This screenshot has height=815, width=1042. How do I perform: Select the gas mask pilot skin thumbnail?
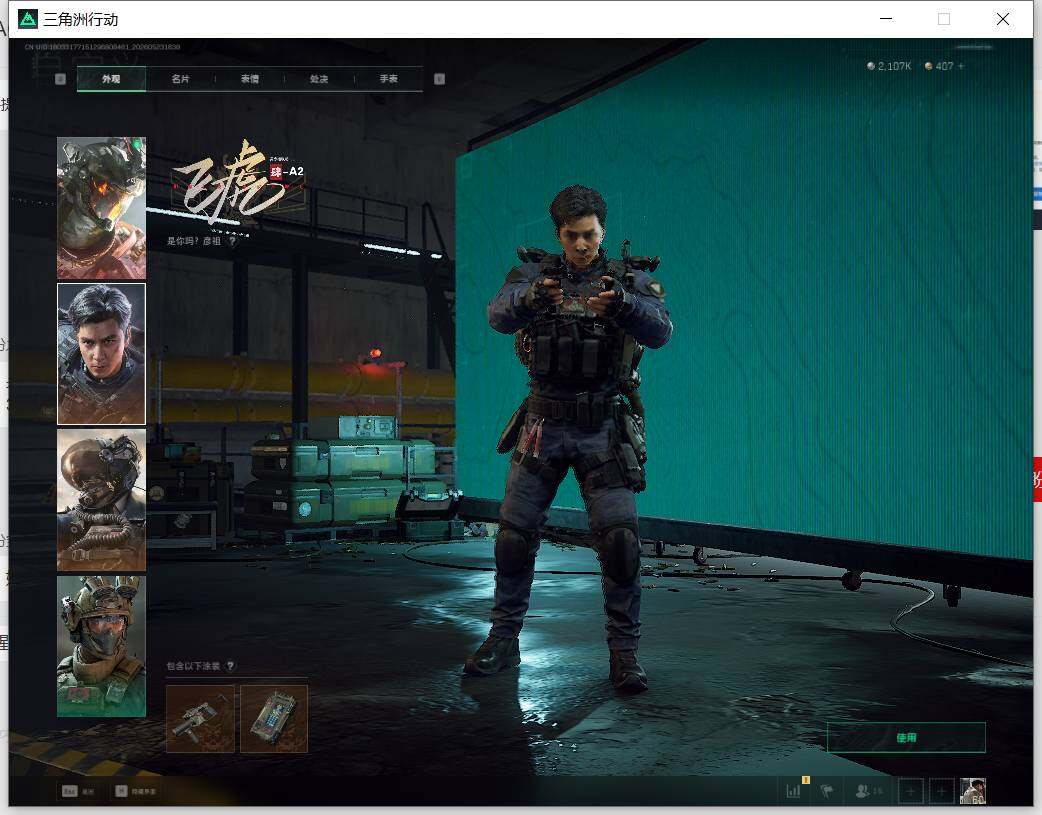tap(101, 500)
